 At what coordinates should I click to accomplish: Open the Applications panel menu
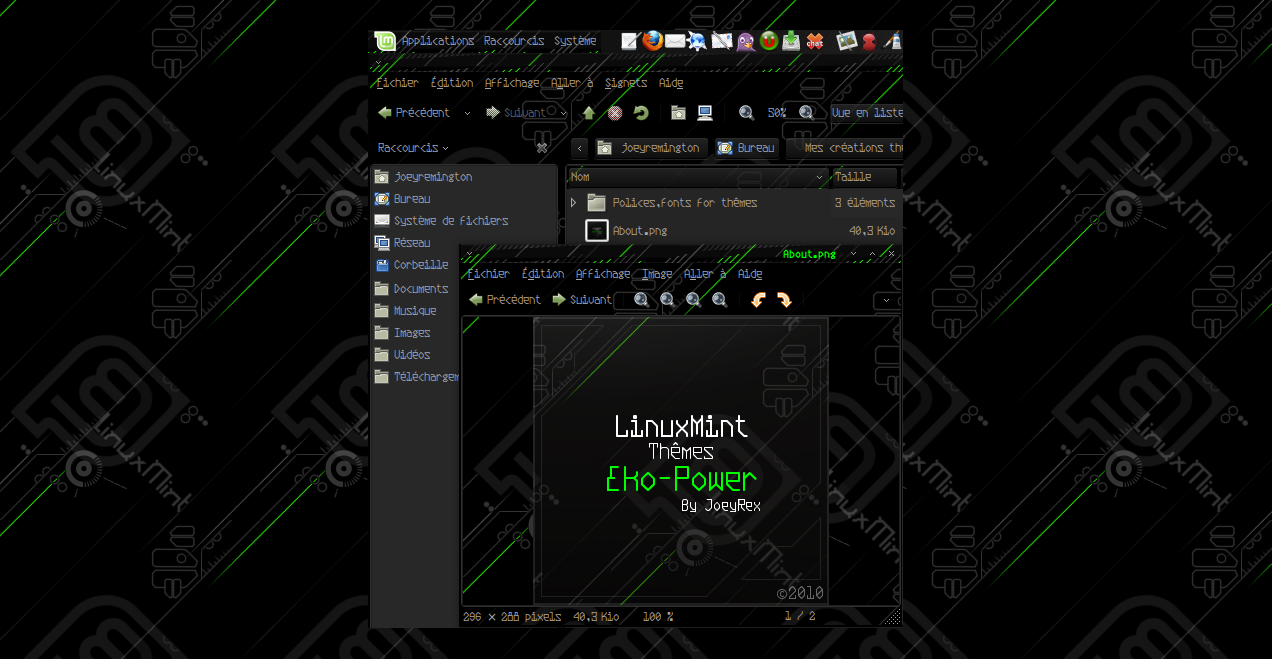(x=438, y=41)
